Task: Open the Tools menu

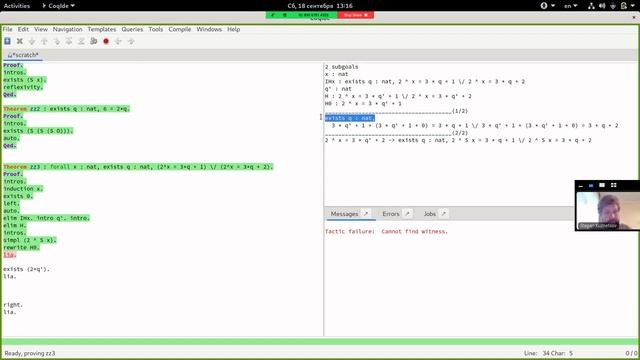Action: pos(156,29)
